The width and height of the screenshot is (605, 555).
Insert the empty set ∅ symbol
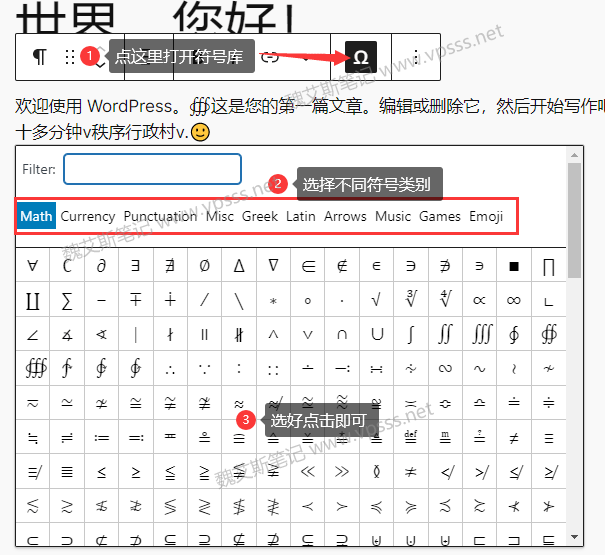click(x=204, y=266)
